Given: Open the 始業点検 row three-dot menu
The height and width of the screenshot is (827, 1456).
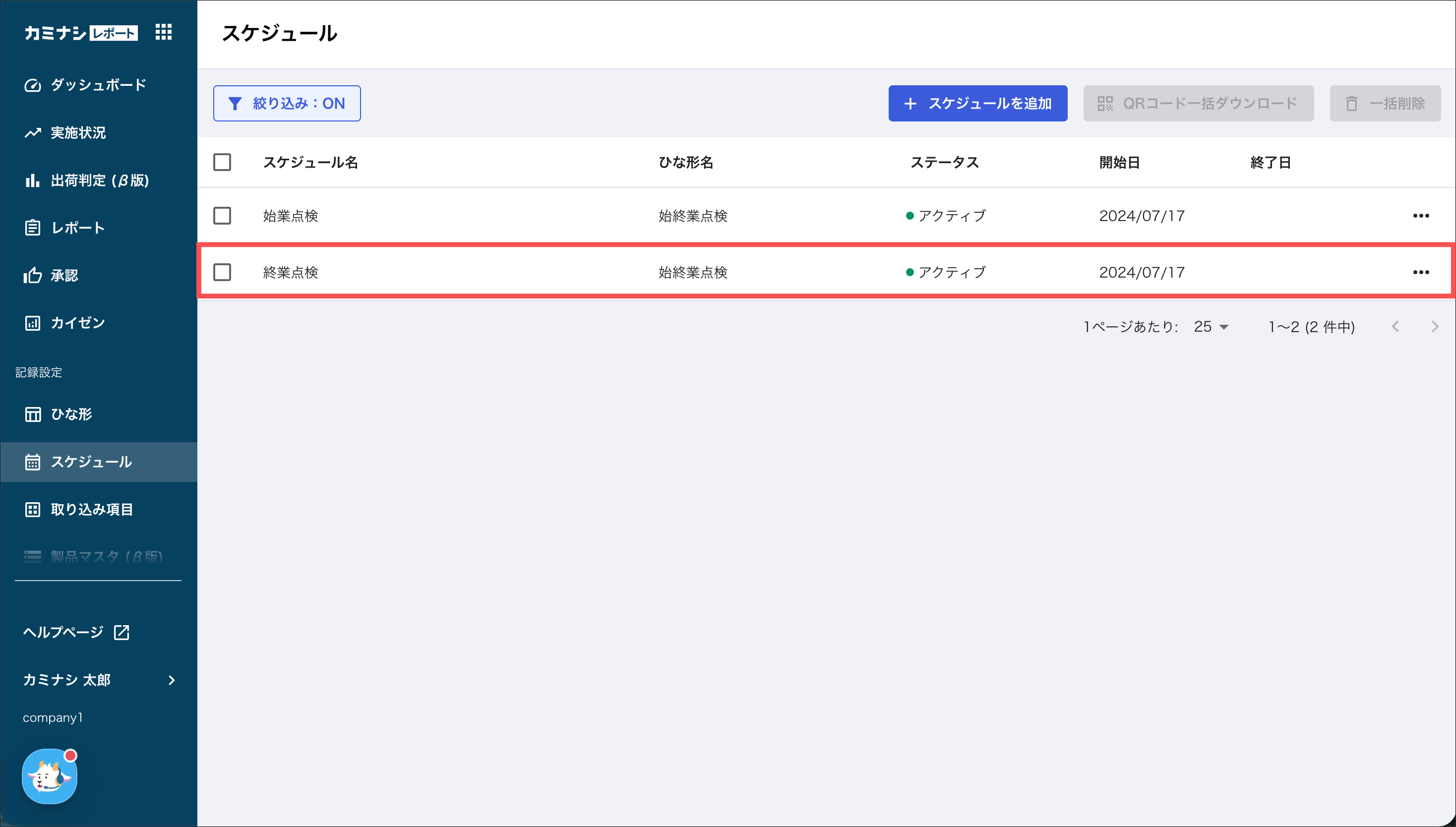Looking at the screenshot, I should point(1421,216).
